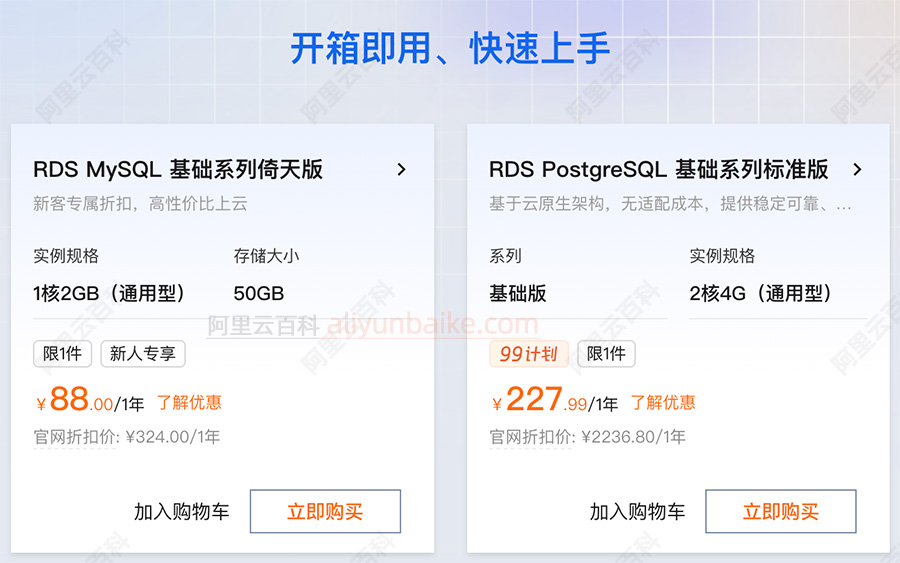Open 了解优惠 next to the ¥88.00 price

[189, 403]
